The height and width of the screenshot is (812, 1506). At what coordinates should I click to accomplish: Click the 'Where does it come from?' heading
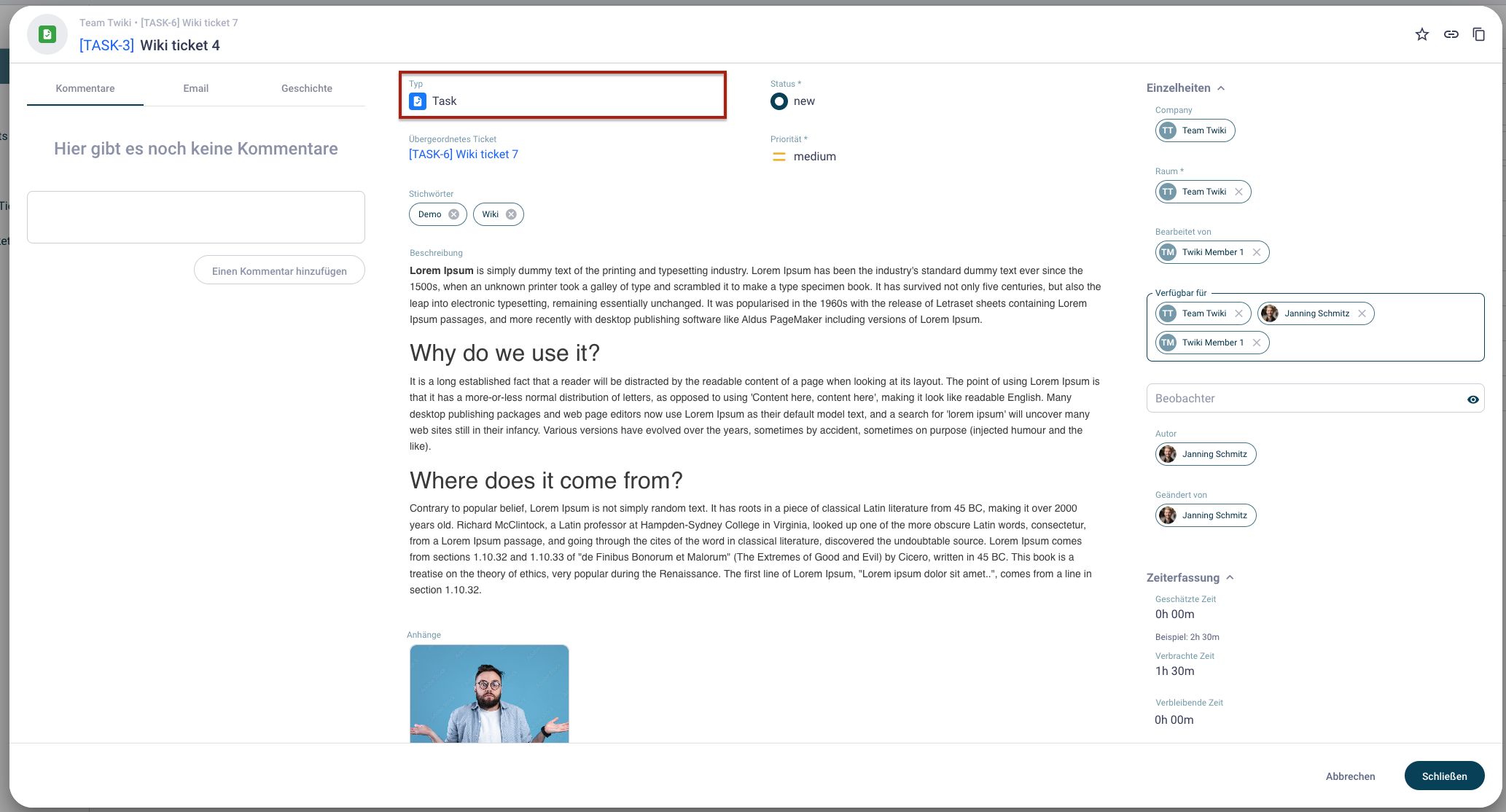(x=546, y=480)
